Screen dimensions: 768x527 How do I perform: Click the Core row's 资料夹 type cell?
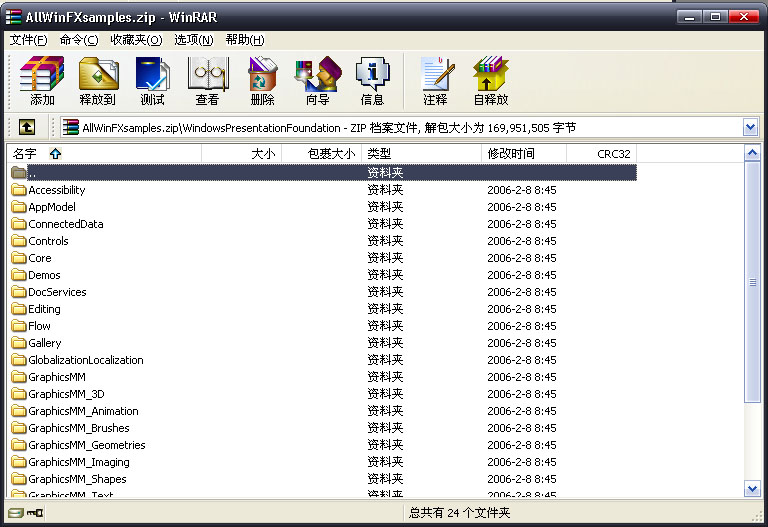pos(385,258)
